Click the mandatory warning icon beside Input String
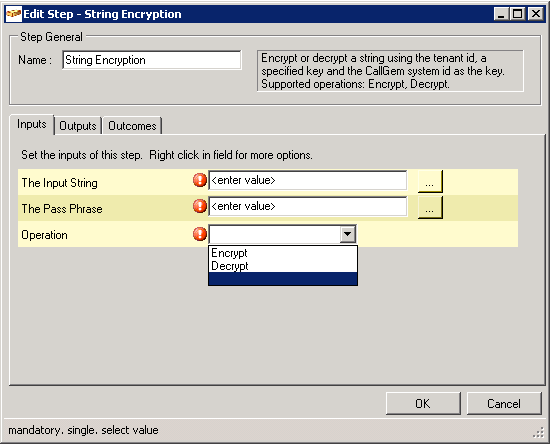Screen dimensions: 551x445 (x=200, y=180)
